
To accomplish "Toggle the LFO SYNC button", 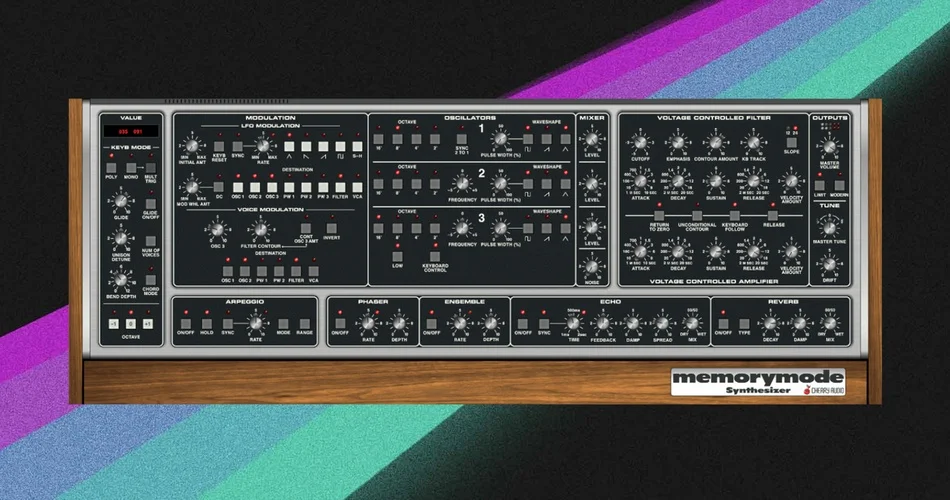I will click(238, 146).
